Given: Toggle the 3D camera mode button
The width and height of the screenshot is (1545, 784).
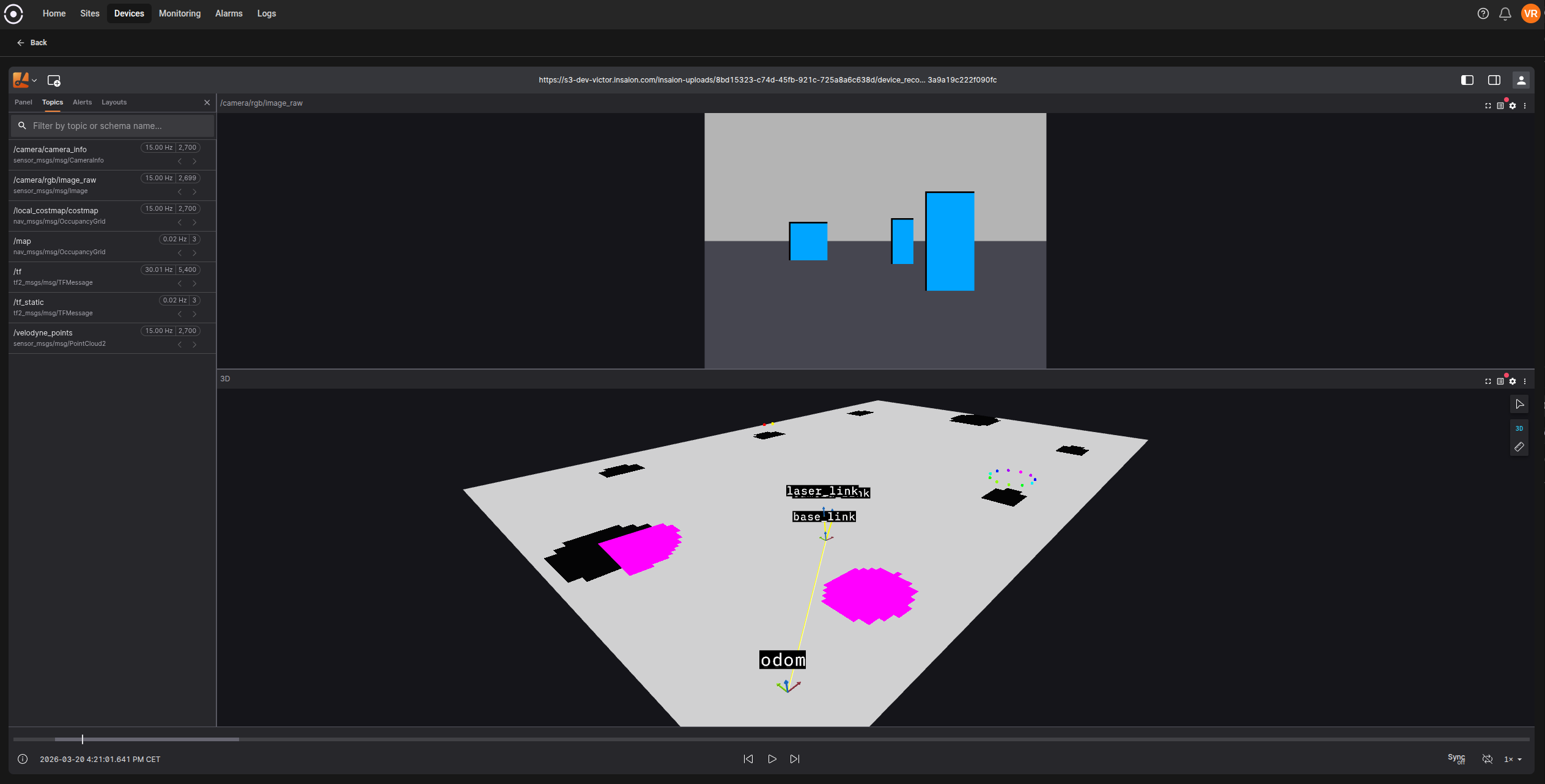Looking at the screenshot, I should coord(1519,428).
